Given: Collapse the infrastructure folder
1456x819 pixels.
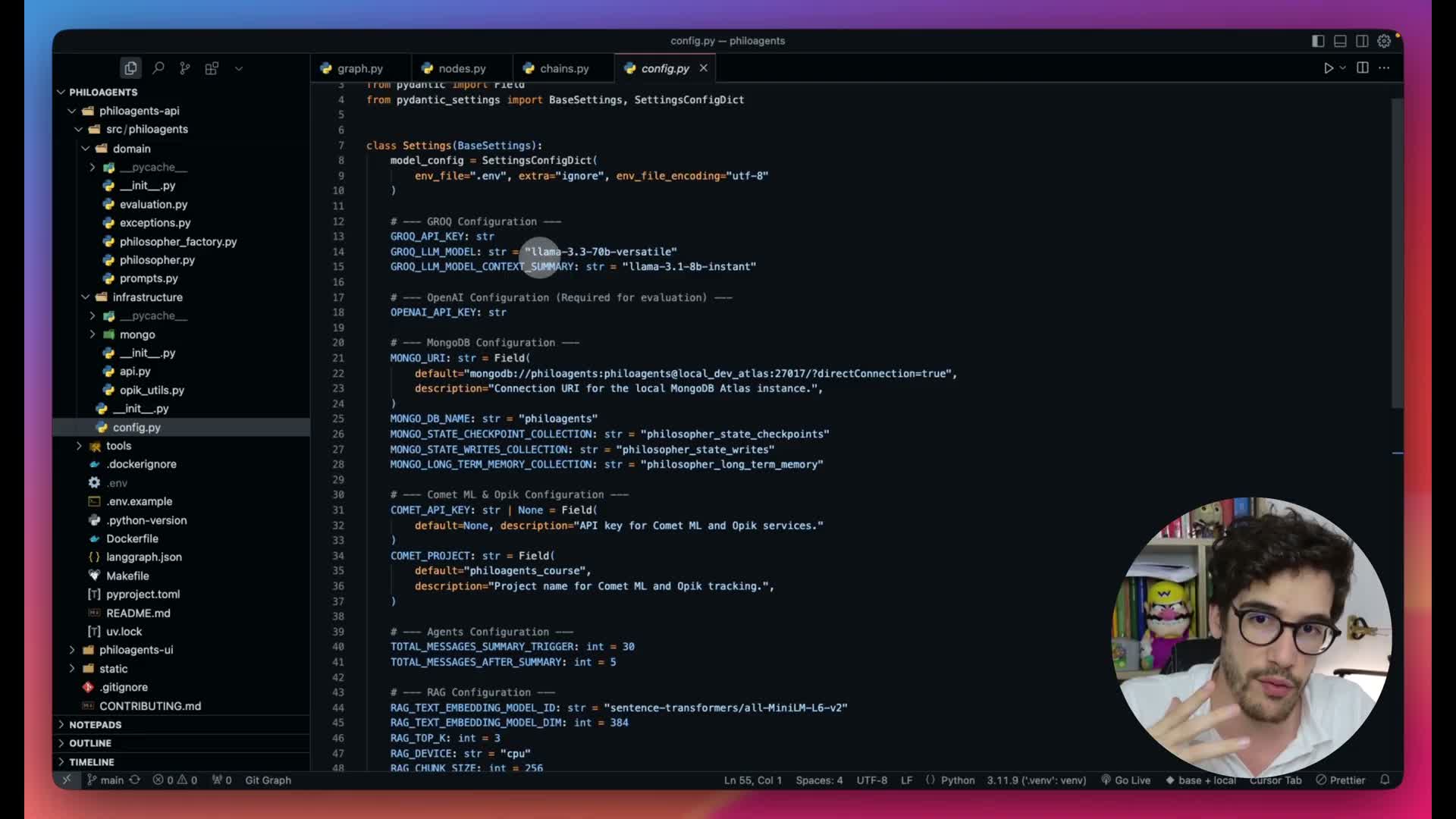Looking at the screenshot, I should [147, 297].
